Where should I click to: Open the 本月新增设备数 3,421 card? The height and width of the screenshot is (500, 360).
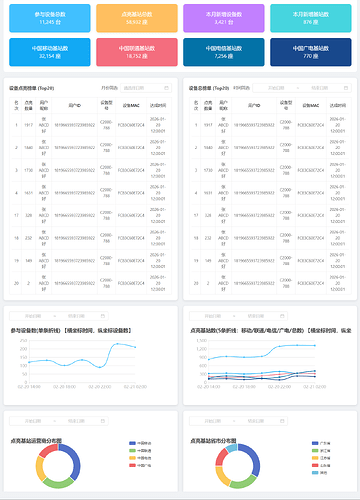tap(224, 18)
